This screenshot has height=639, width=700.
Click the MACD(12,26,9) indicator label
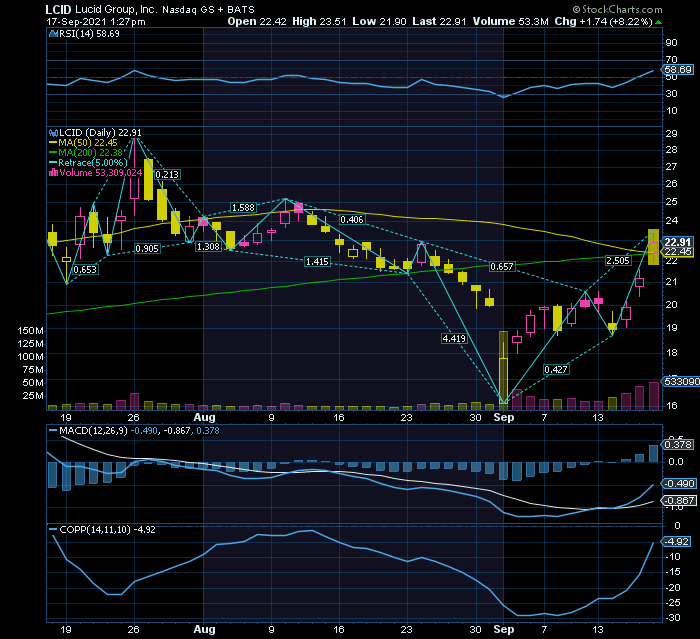(93, 431)
